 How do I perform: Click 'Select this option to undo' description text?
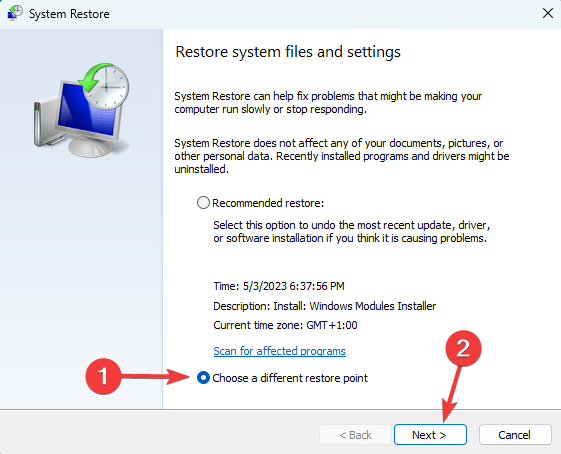click(351, 231)
